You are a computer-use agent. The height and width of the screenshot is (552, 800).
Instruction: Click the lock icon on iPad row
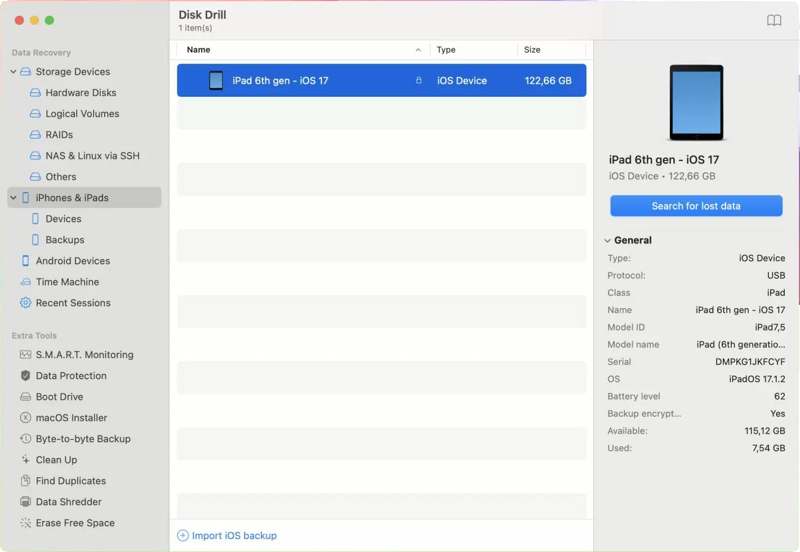pyautogui.click(x=418, y=81)
